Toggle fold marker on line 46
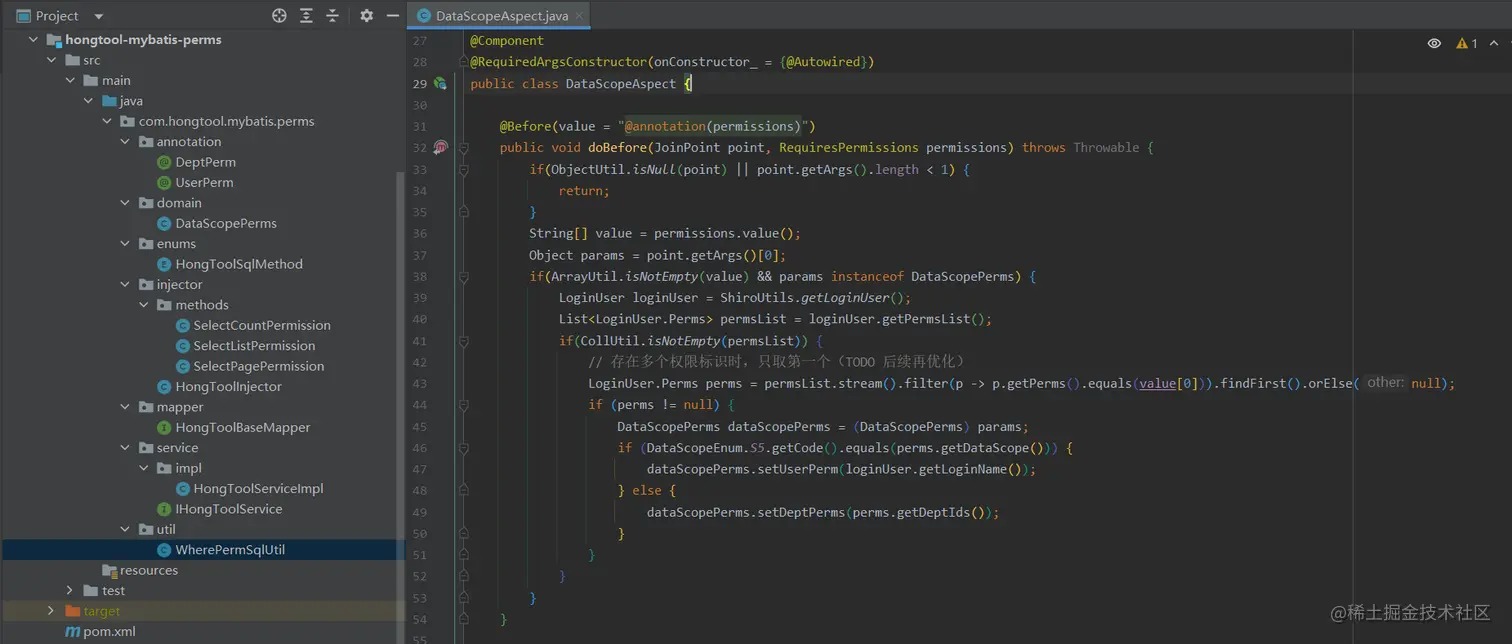Viewport: 1512px width, 644px height. 463,448
